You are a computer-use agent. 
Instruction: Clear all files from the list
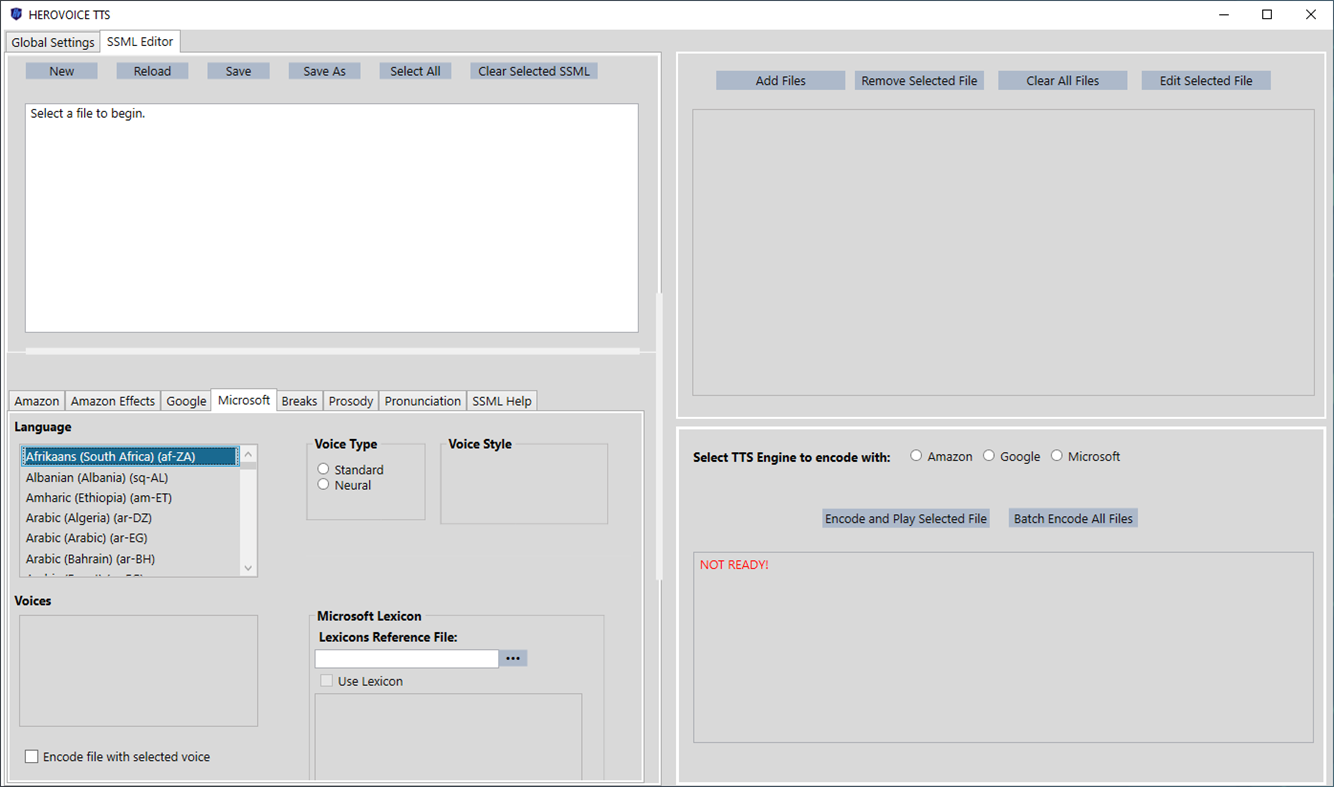click(1062, 79)
